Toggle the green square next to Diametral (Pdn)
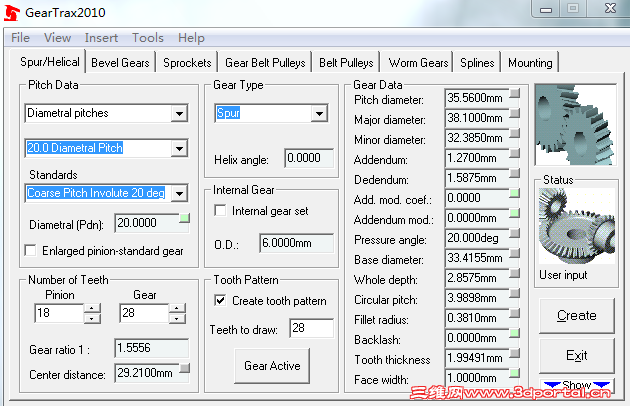 184,218
